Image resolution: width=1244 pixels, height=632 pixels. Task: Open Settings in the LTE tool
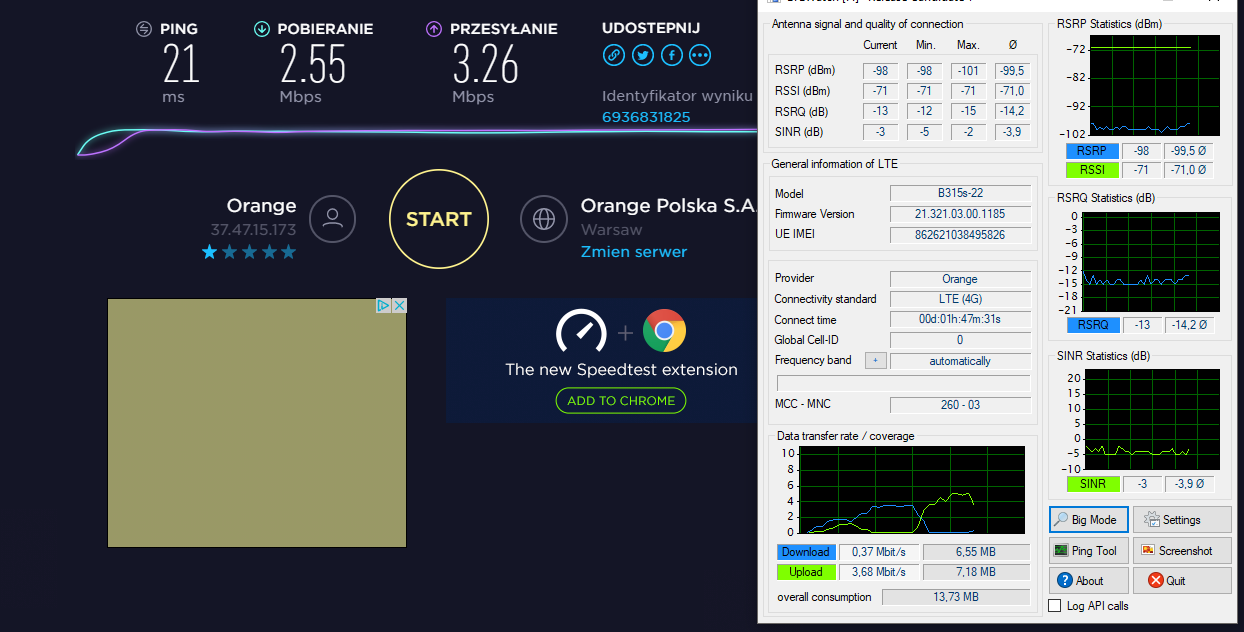[x=1182, y=520]
